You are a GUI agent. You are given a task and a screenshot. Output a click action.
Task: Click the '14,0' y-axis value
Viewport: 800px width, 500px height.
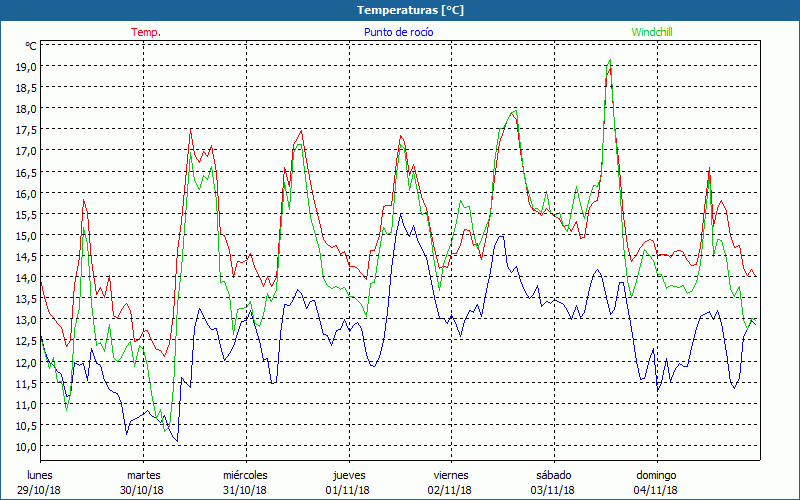(x=27, y=278)
